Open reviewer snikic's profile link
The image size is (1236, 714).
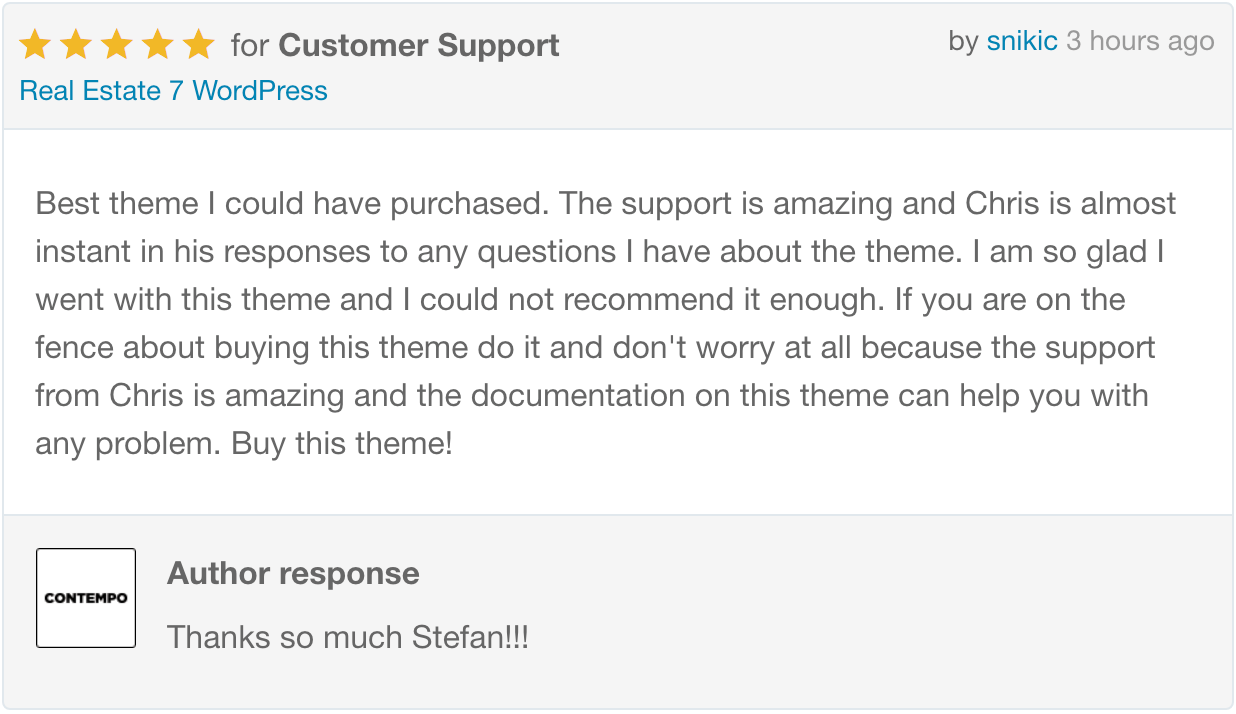coord(1021,41)
